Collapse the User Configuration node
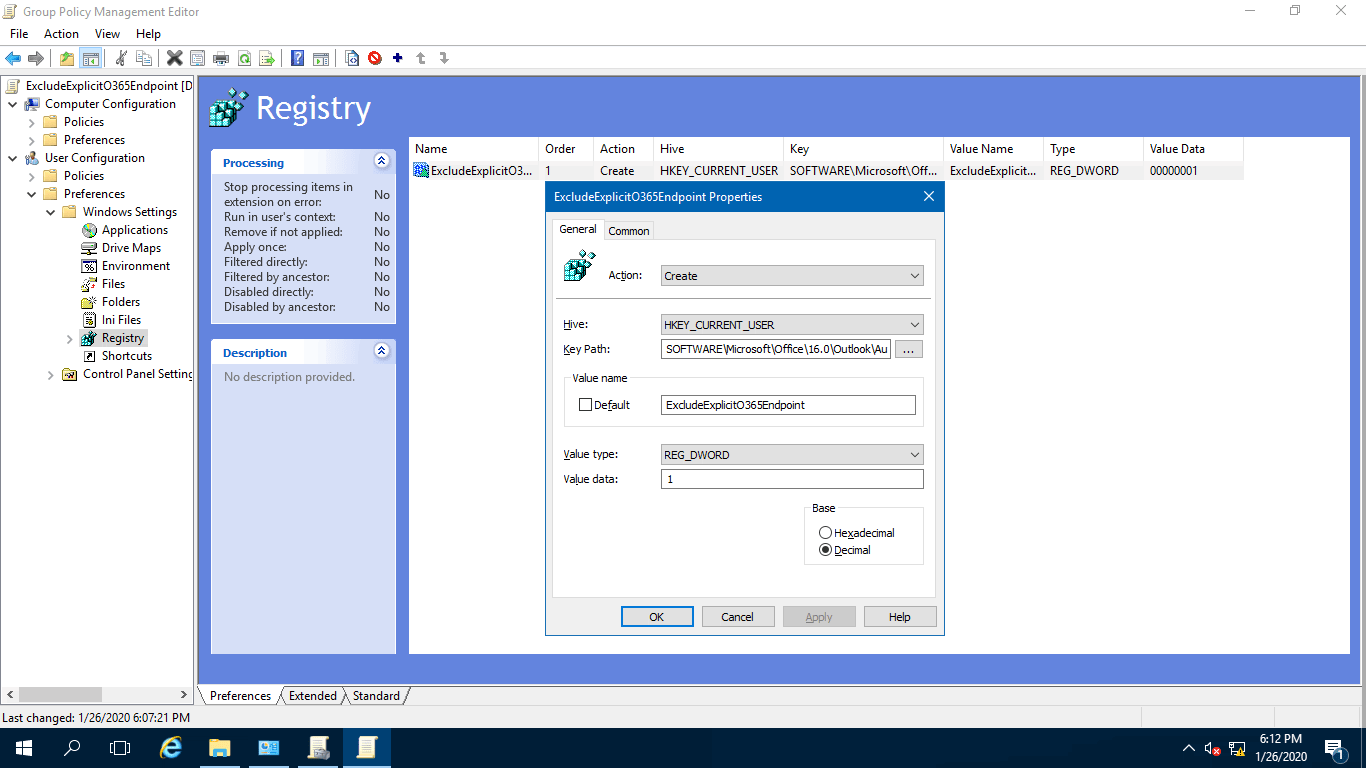Screen dimensions: 1366x768 (12, 158)
